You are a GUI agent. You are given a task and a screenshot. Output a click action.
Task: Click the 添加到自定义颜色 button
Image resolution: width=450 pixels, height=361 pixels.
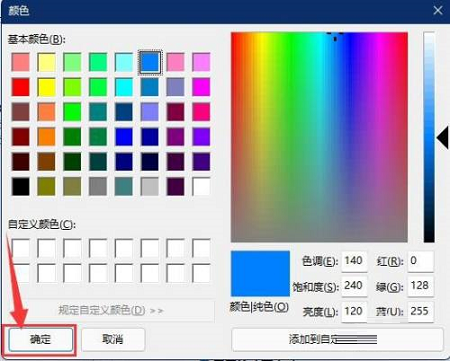click(337, 339)
